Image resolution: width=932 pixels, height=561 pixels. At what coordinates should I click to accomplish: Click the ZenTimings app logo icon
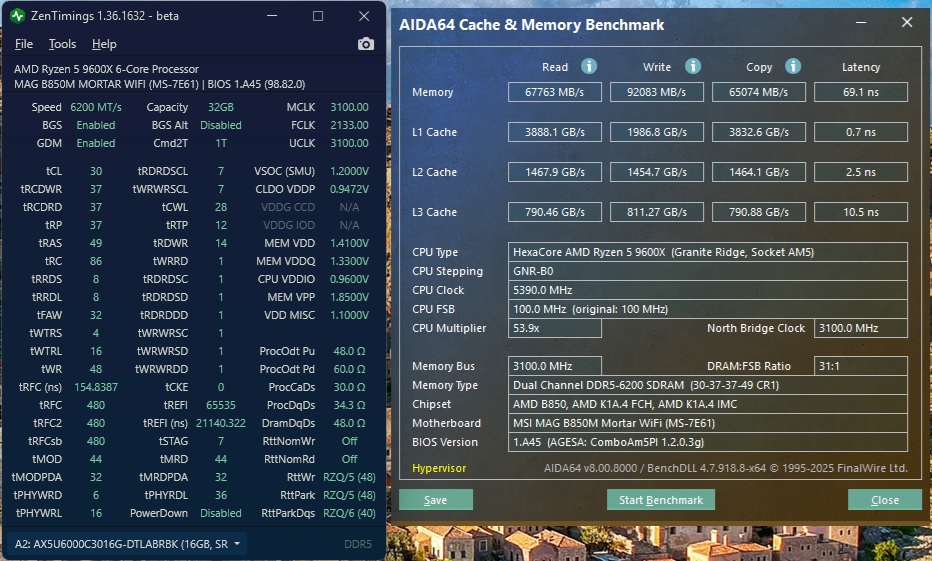point(17,16)
